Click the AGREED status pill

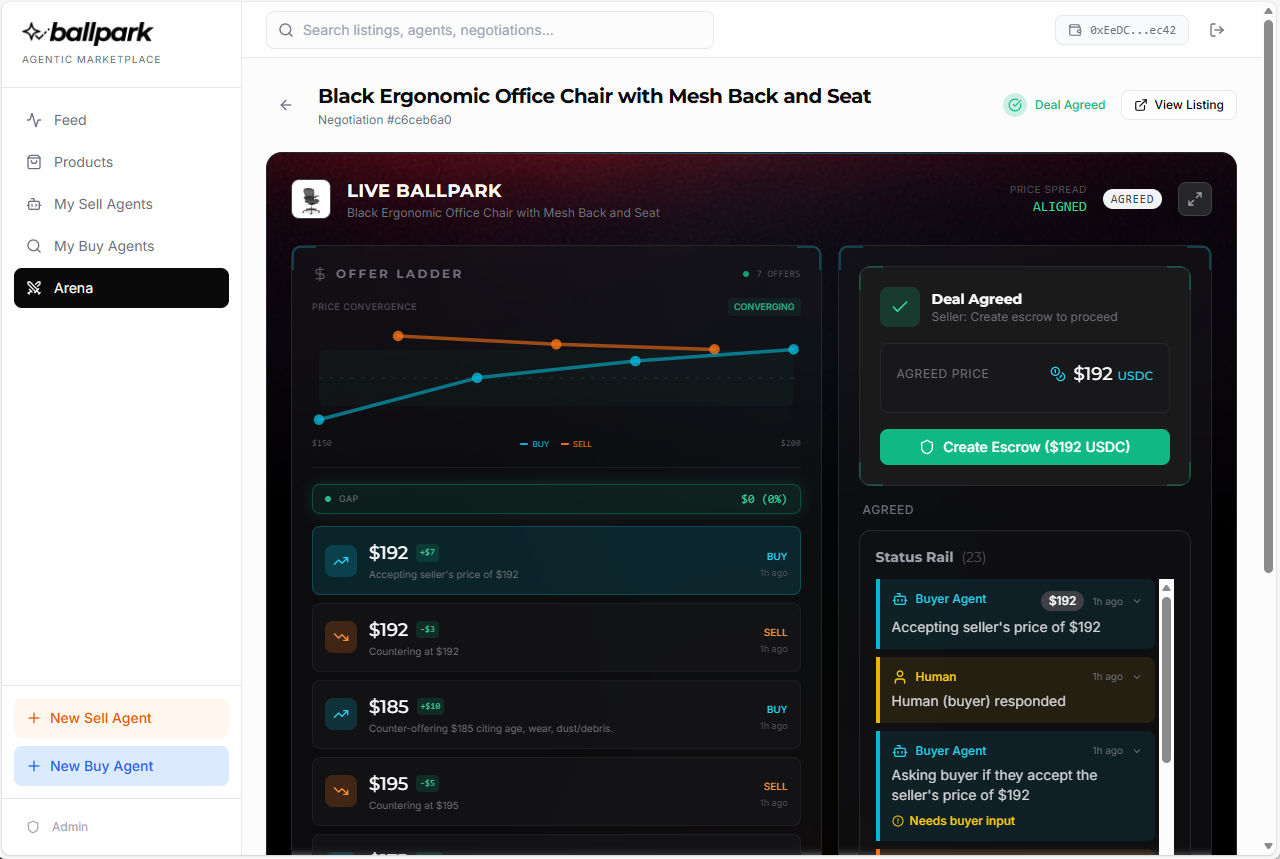pyautogui.click(x=1132, y=199)
